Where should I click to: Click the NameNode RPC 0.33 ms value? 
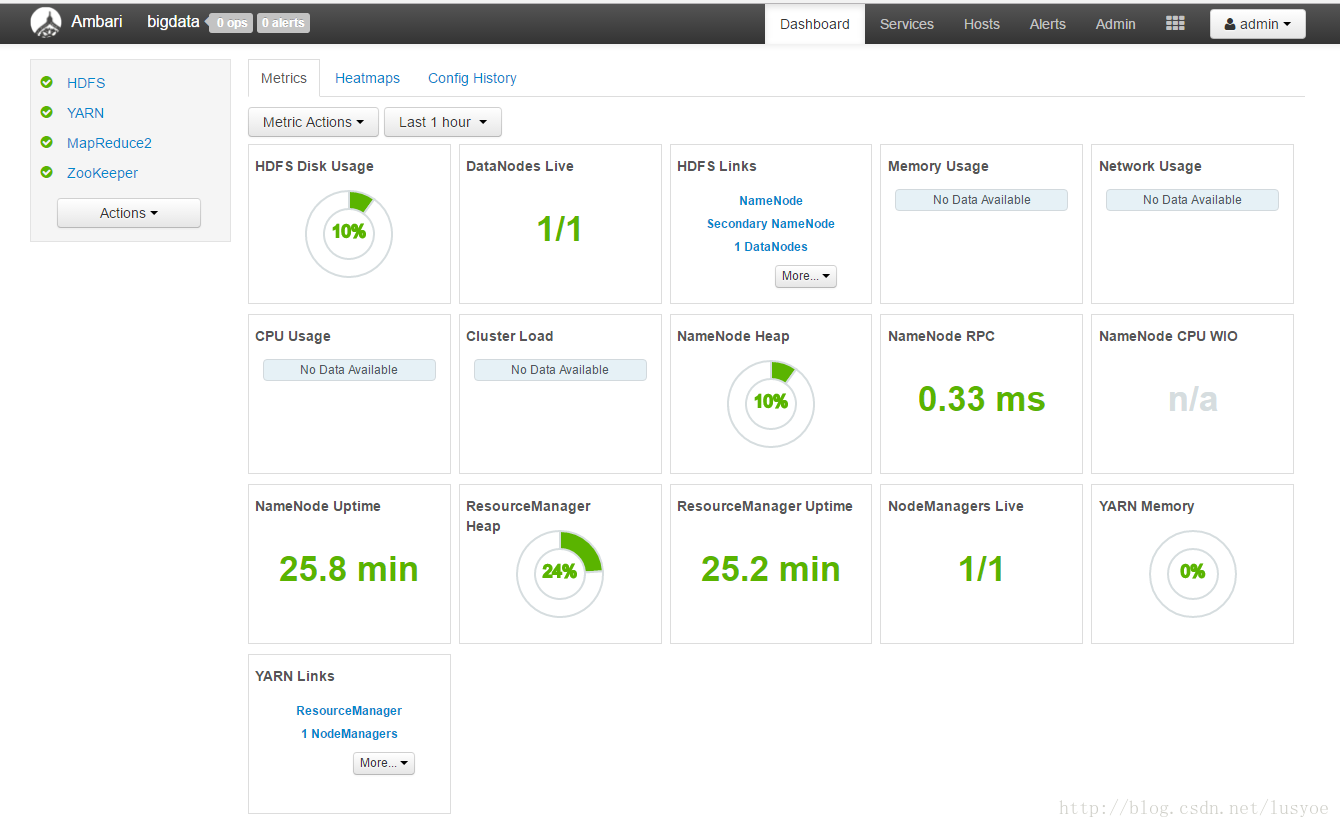(x=982, y=399)
